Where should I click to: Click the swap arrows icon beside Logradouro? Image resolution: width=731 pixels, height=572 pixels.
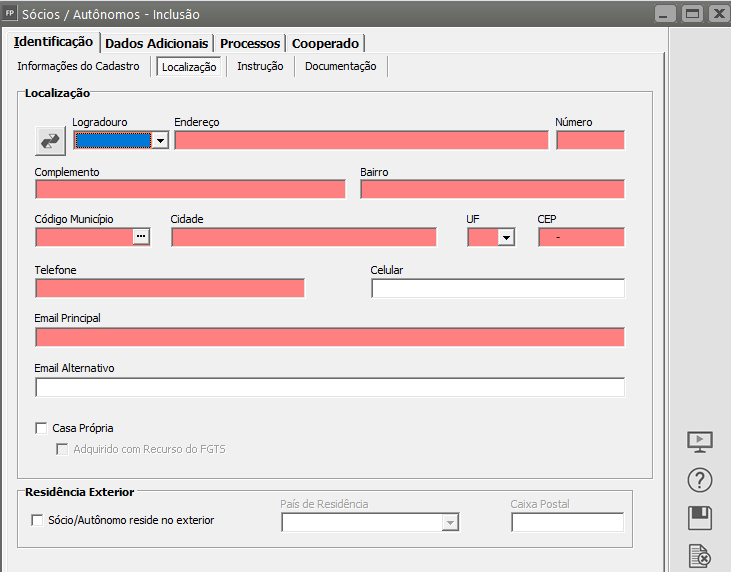coord(49,141)
